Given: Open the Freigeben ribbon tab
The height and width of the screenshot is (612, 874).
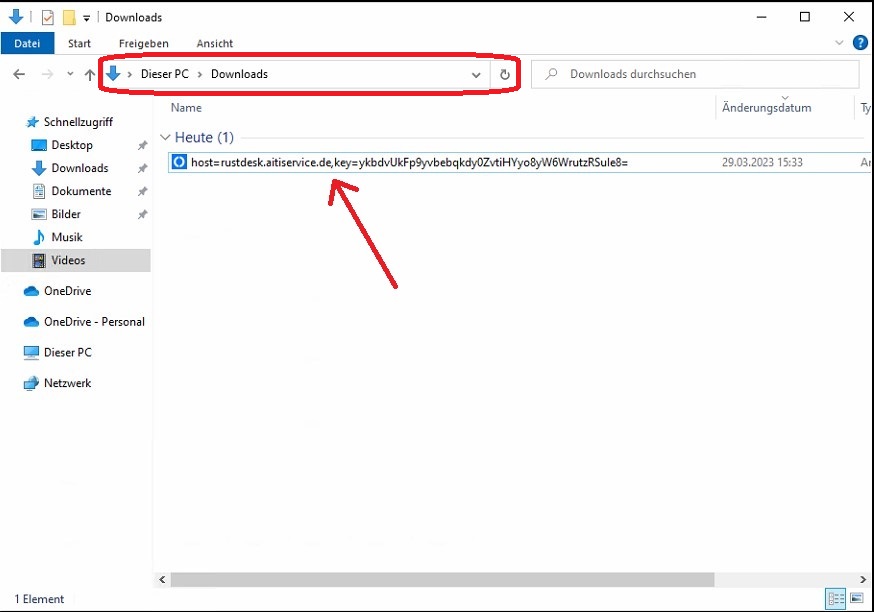Looking at the screenshot, I should point(143,43).
